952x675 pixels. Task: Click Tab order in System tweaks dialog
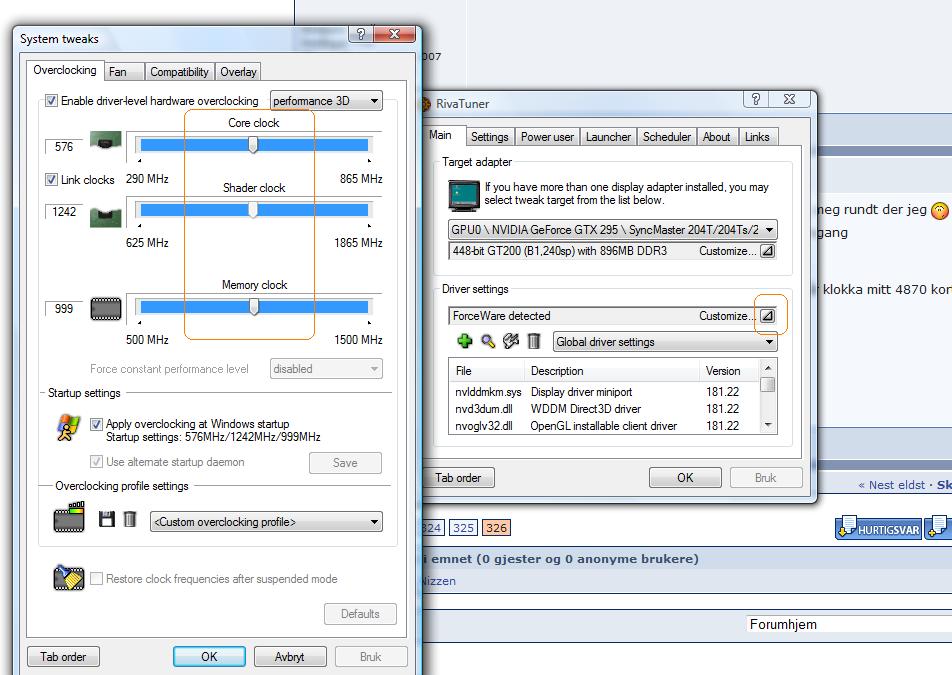(63, 657)
